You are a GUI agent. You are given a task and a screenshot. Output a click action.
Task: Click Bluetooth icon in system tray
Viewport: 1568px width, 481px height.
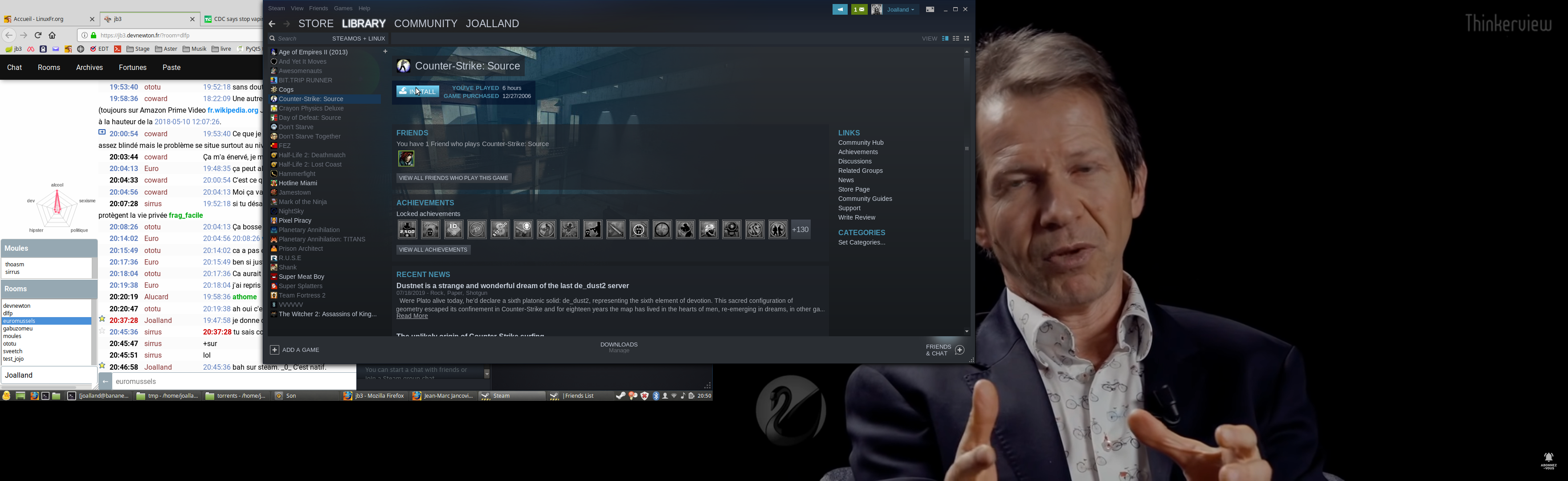click(x=656, y=396)
